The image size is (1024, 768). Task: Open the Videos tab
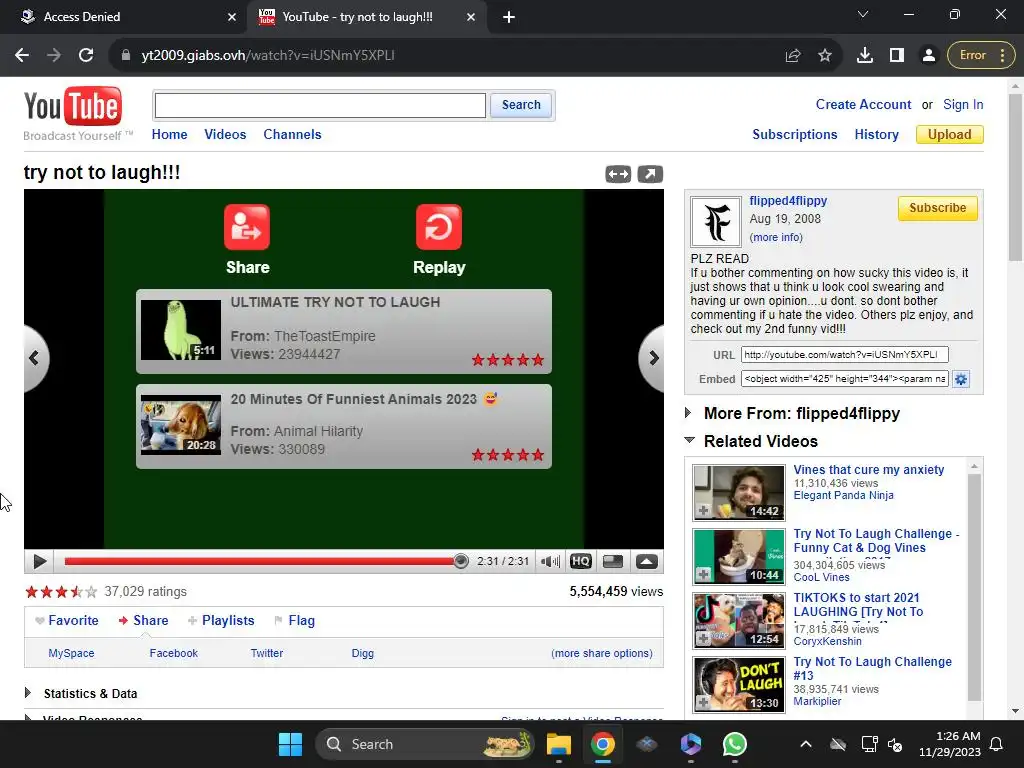coord(225,135)
